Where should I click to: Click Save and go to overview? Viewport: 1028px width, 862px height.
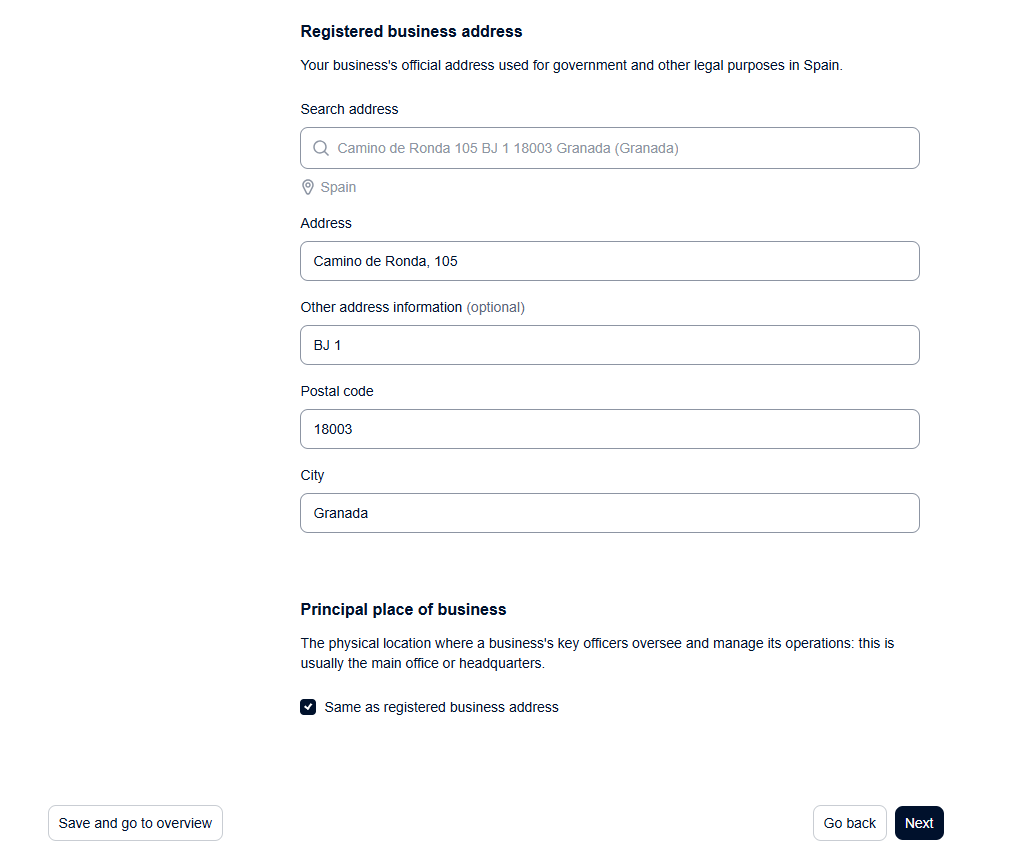(x=135, y=823)
